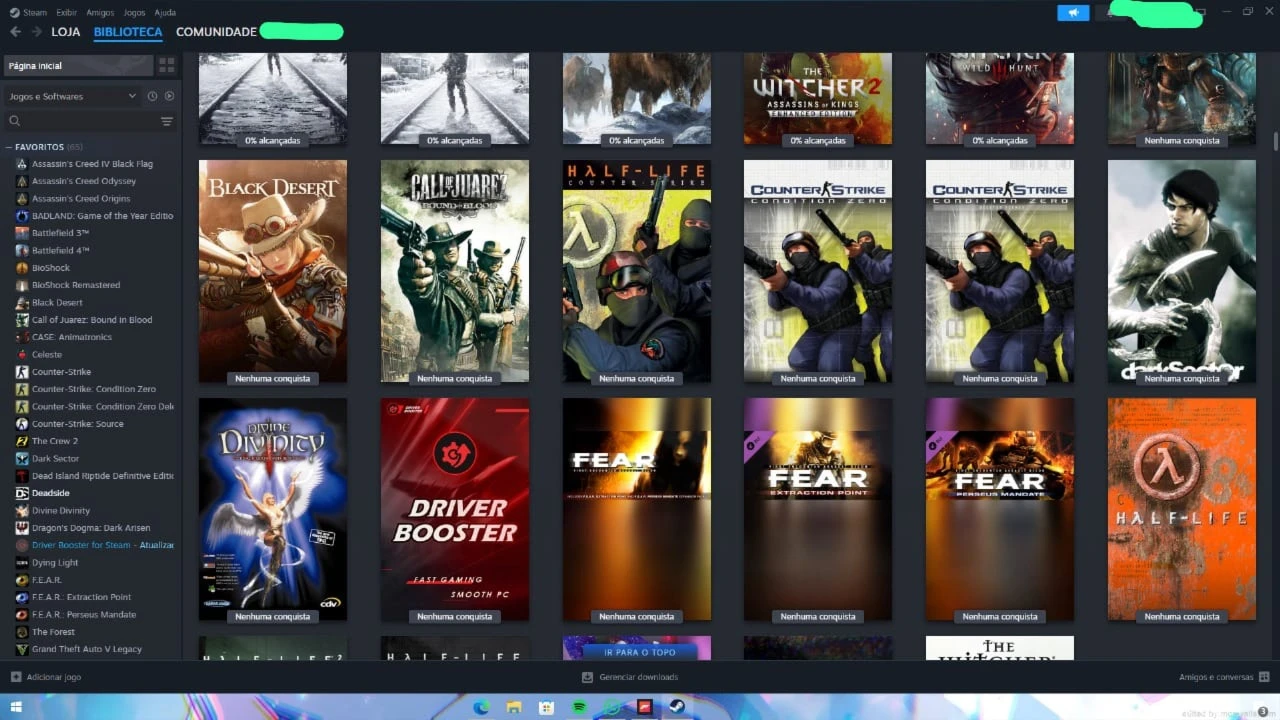Viewport: 1280px width, 720px height.
Task: Select BioShock Remastered in sidebar
Action: [x=76, y=285]
